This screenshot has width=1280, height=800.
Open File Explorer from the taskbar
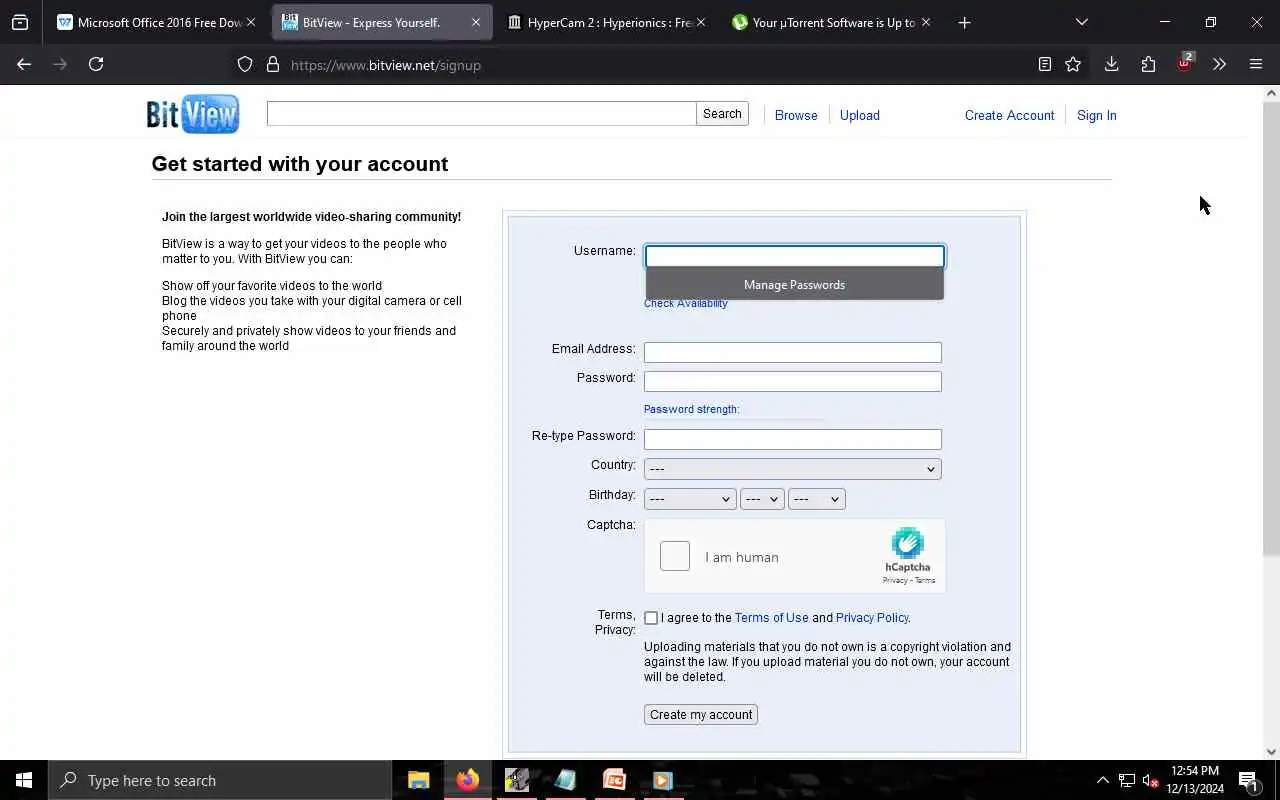[x=419, y=780]
